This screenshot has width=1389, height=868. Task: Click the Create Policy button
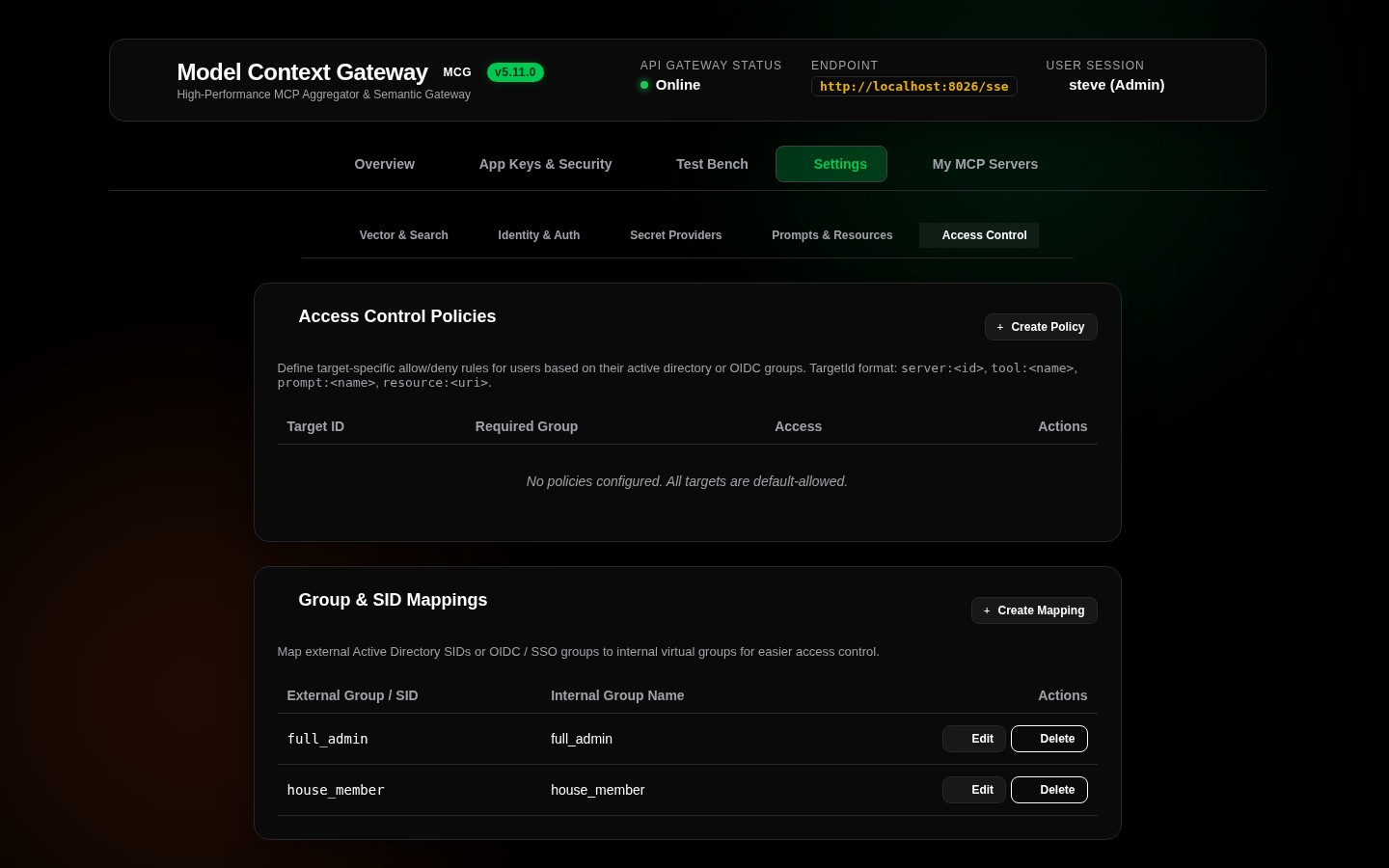pyautogui.click(x=1041, y=327)
